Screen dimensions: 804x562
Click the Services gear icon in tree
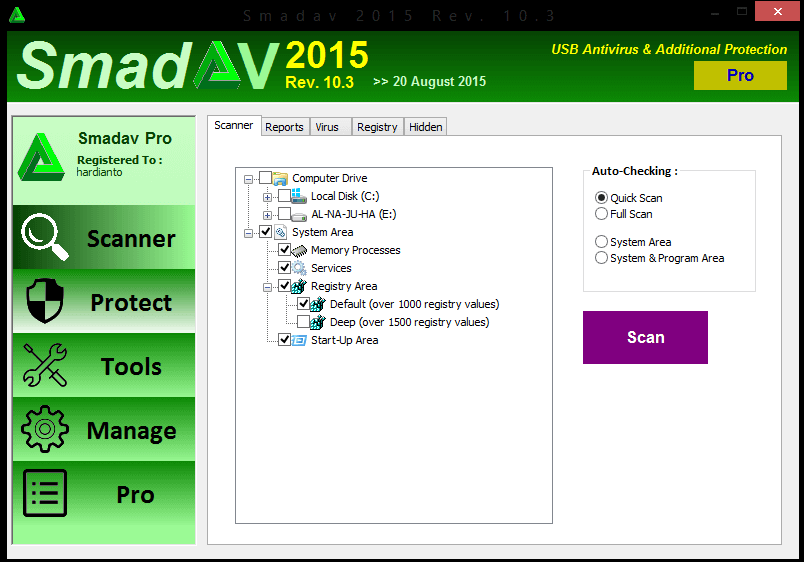pos(299,268)
